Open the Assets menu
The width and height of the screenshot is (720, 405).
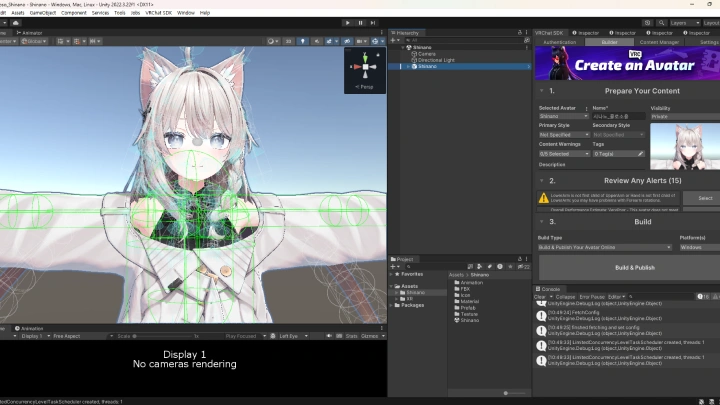(x=18, y=13)
